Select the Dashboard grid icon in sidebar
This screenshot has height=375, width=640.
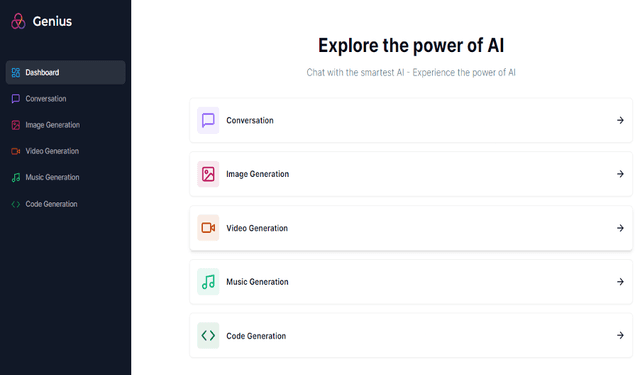[x=16, y=73]
